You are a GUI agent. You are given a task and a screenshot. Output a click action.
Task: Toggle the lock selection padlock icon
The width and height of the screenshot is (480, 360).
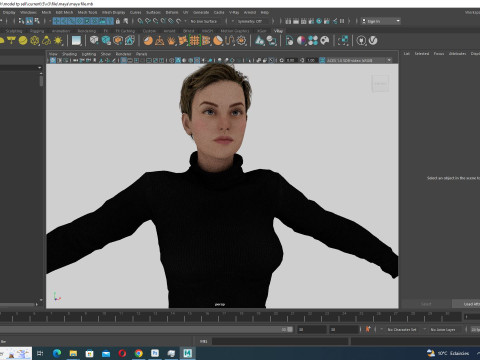118,21
